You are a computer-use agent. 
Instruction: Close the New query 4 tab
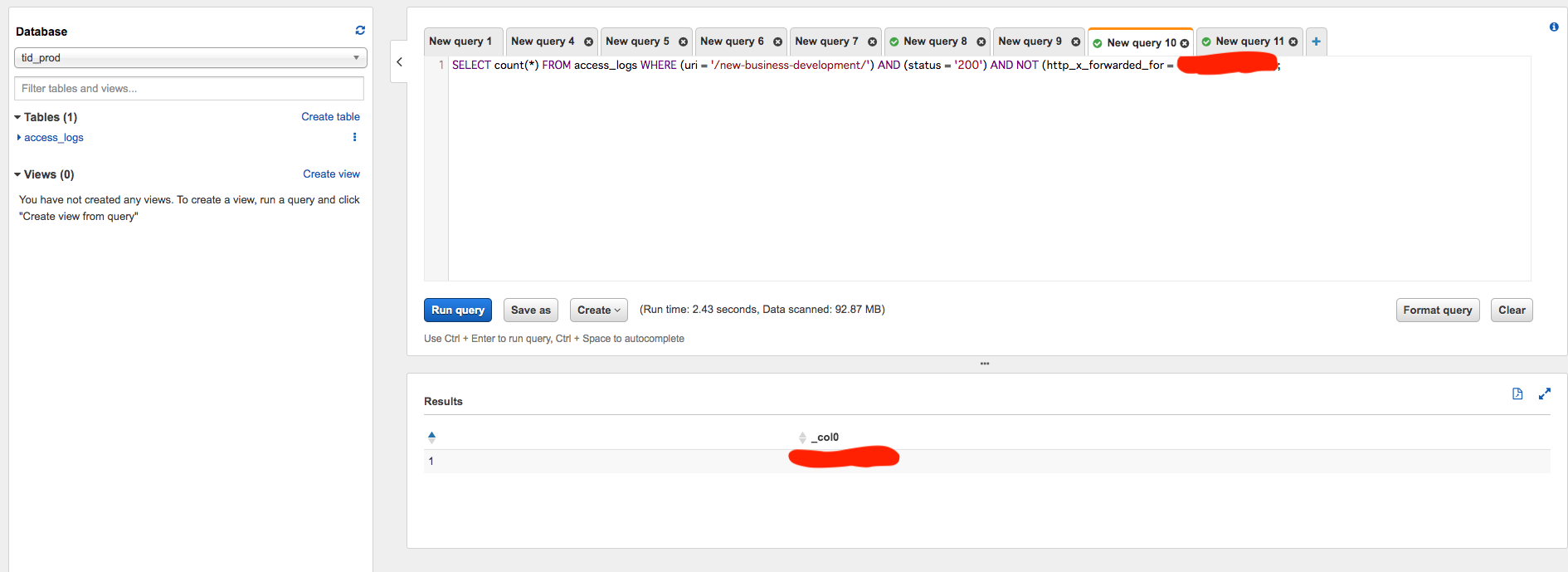[588, 42]
